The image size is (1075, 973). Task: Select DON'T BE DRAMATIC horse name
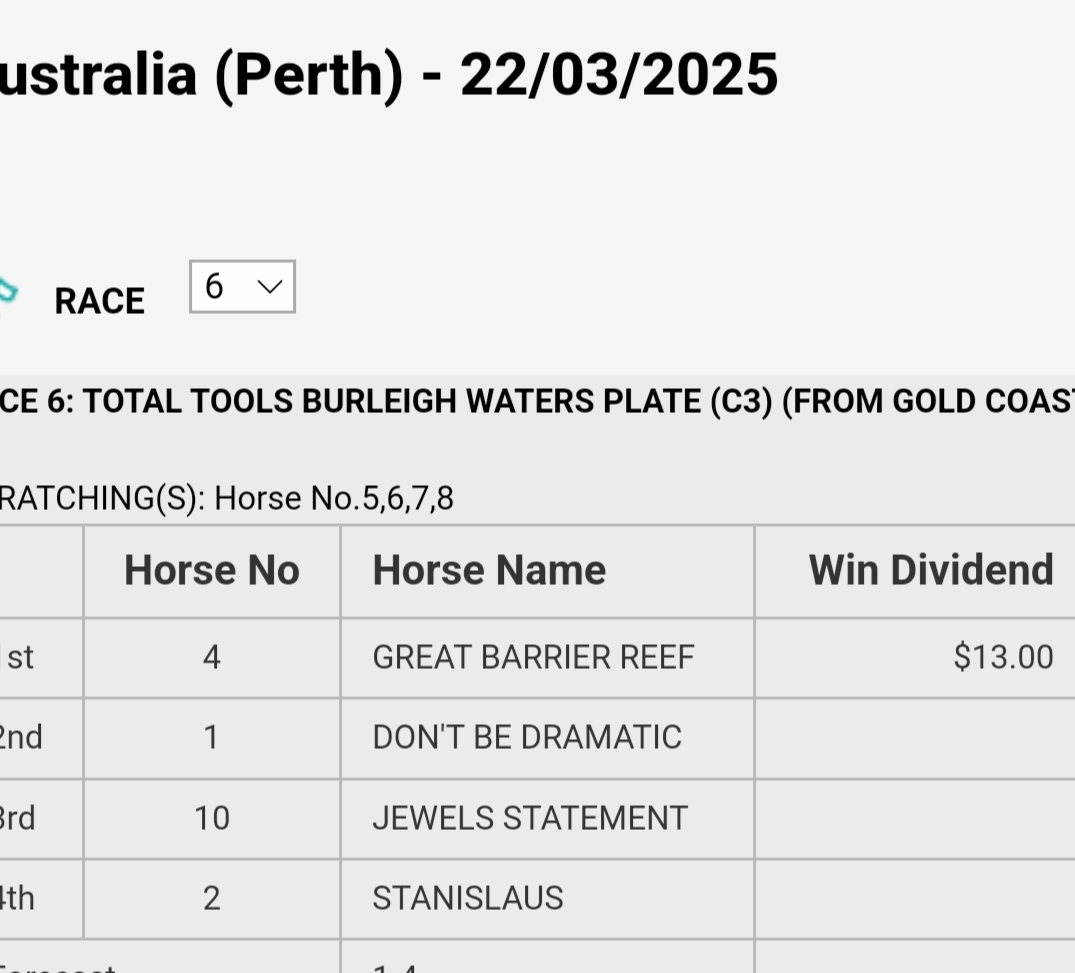coord(527,738)
